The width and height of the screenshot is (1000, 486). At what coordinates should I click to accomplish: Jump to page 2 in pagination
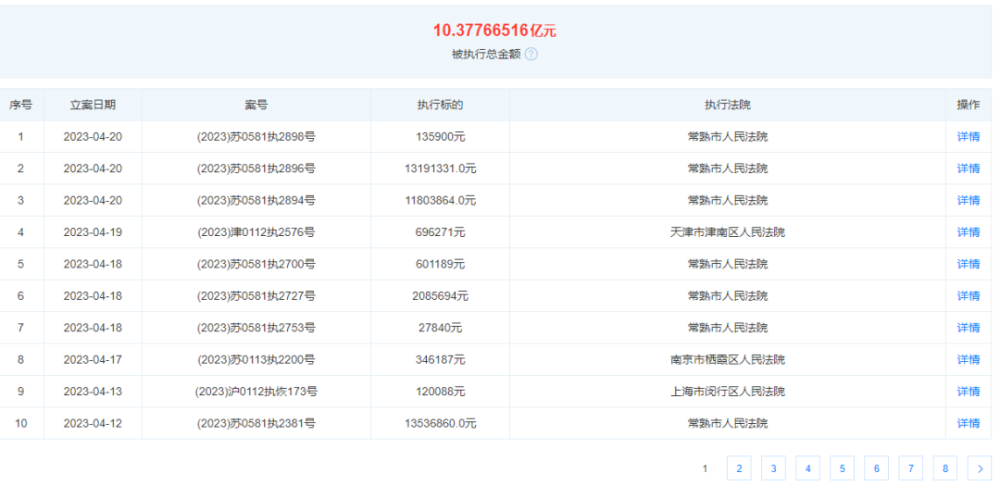pyautogui.click(x=739, y=469)
